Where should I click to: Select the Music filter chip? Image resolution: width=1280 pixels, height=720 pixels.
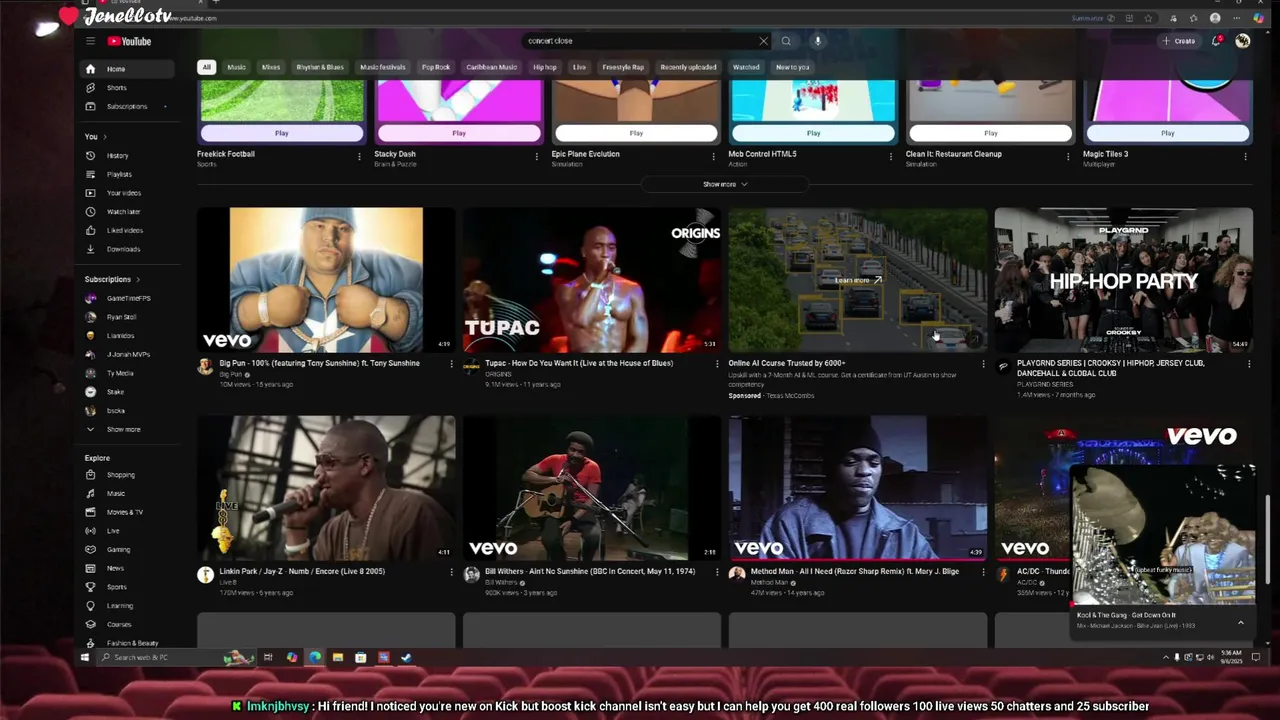coord(236,67)
